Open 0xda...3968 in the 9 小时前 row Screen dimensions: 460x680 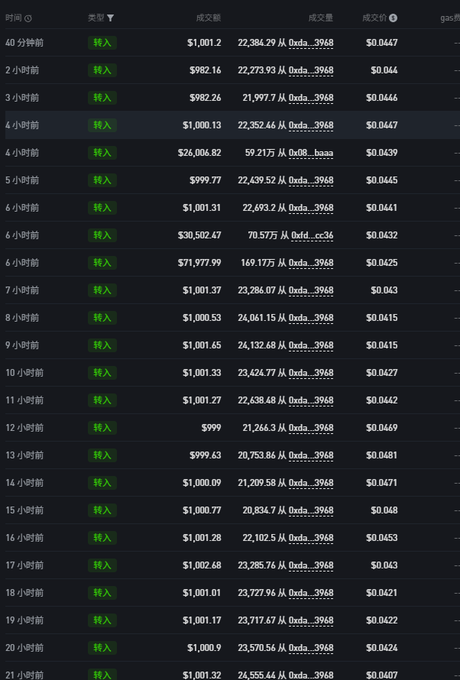311,345
